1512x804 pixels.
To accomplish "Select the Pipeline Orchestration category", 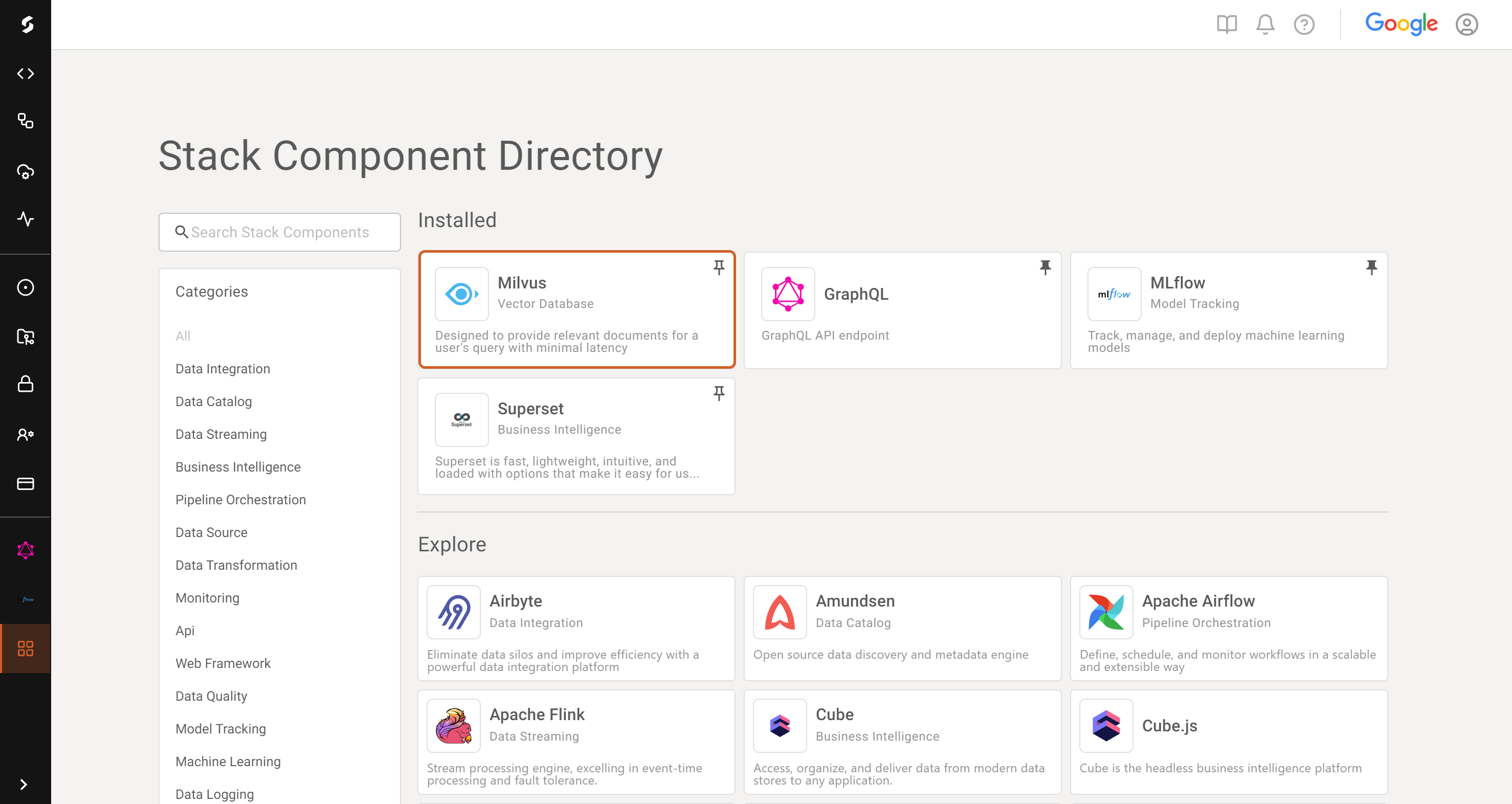I will 240,499.
